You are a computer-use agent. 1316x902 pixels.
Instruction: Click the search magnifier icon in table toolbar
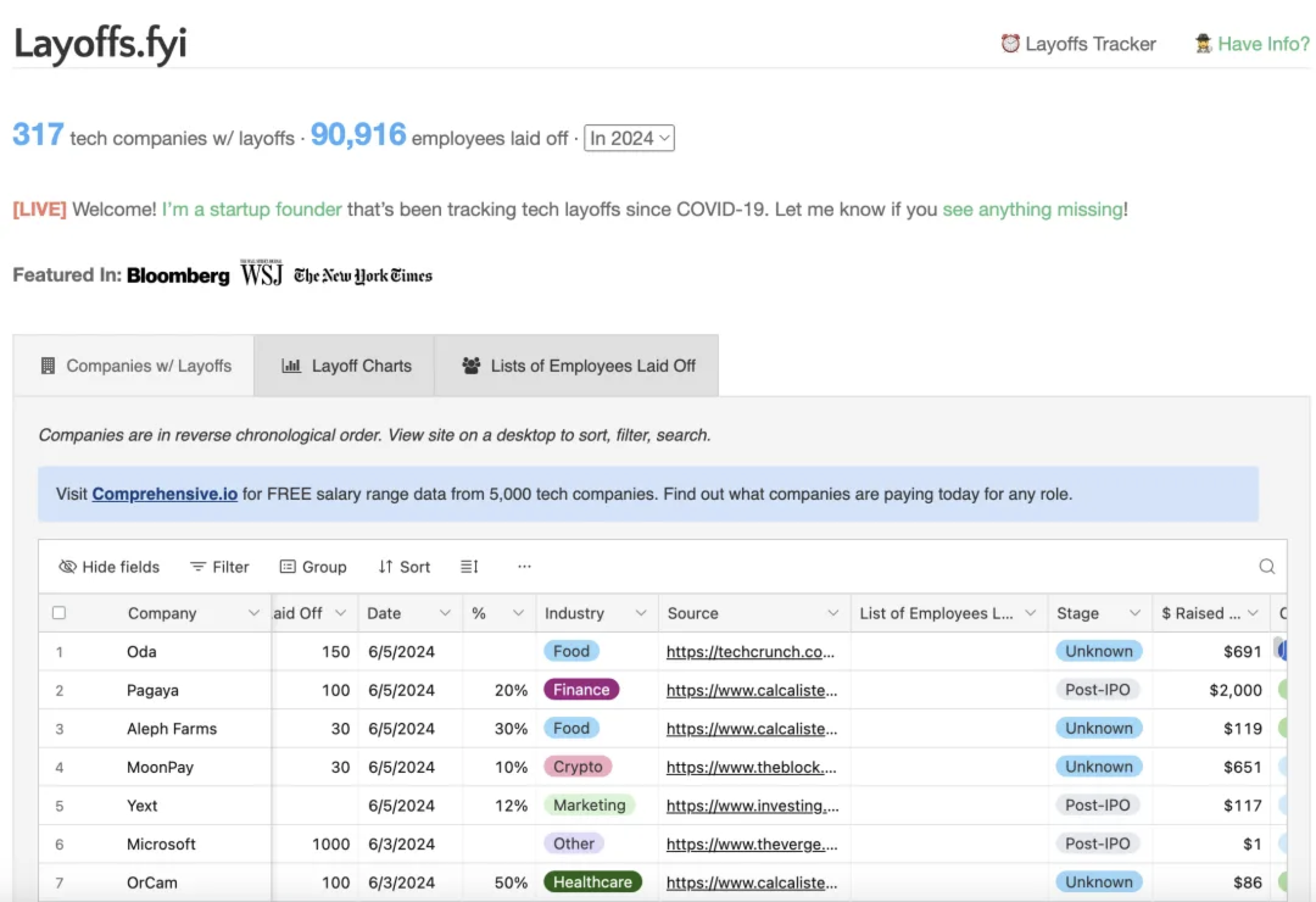[x=1267, y=567]
